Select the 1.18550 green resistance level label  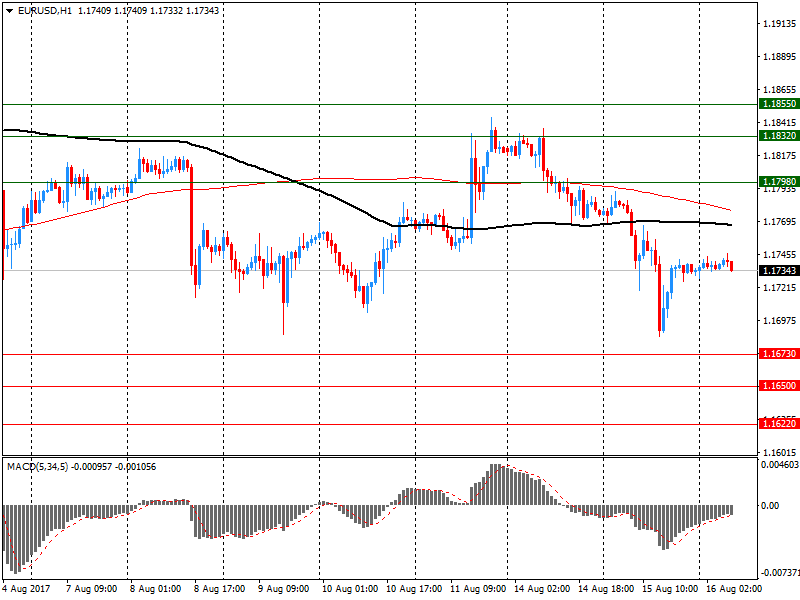point(779,104)
